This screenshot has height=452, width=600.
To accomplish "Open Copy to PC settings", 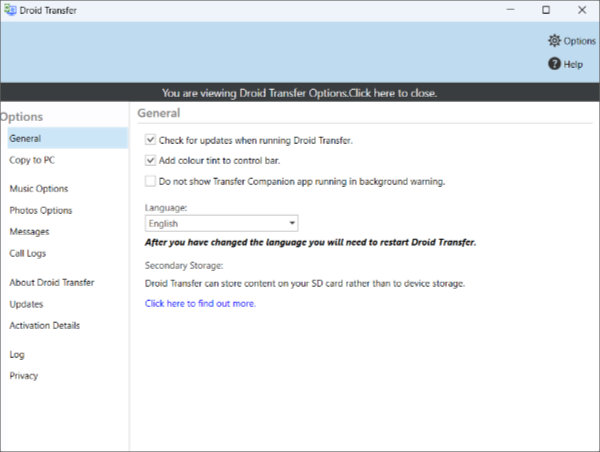I will point(32,160).
